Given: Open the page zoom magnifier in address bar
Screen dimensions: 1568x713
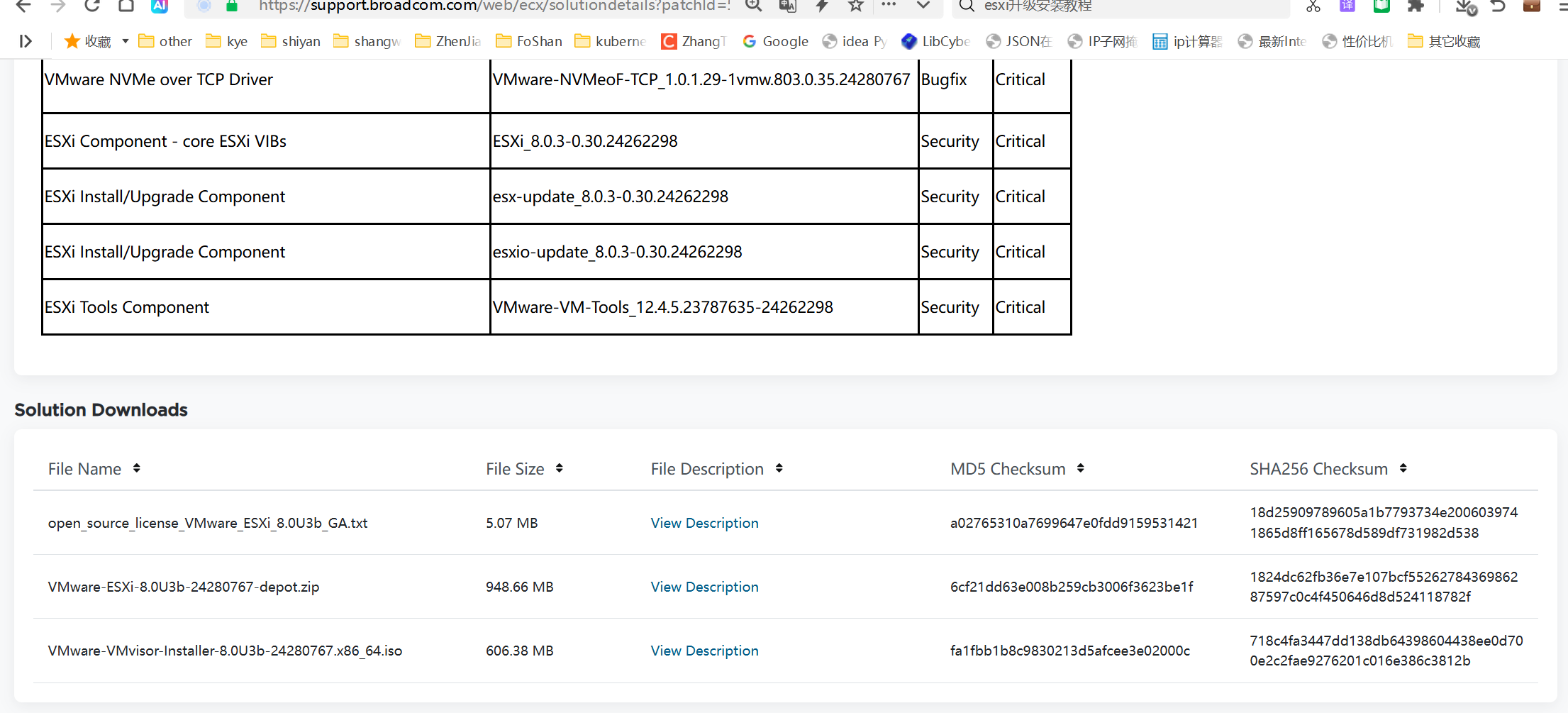Looking at the screenshot, I should pyautogui.click(x=753, y=6).
